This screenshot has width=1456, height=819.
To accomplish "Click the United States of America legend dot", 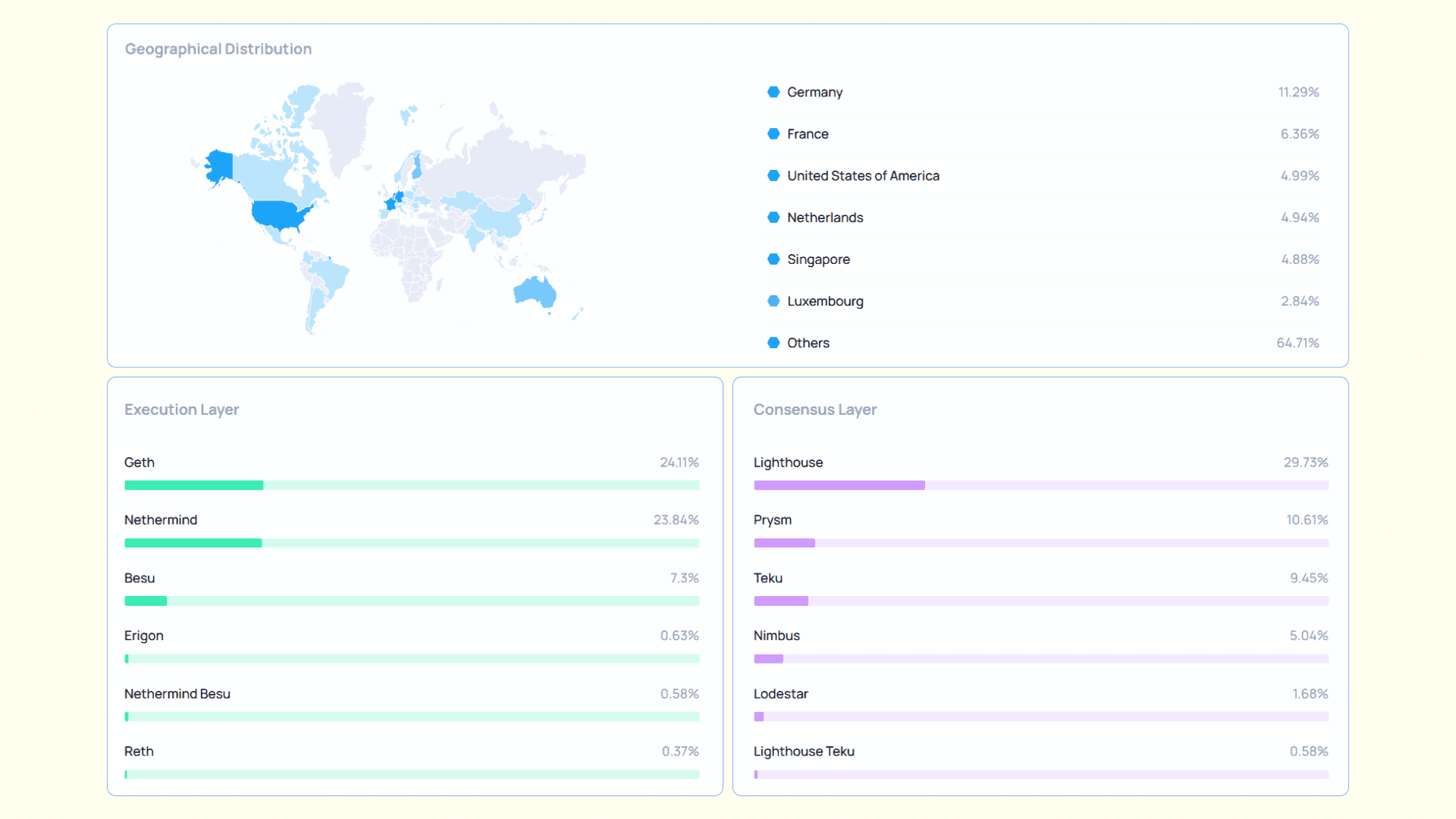I will click(773, 175).
